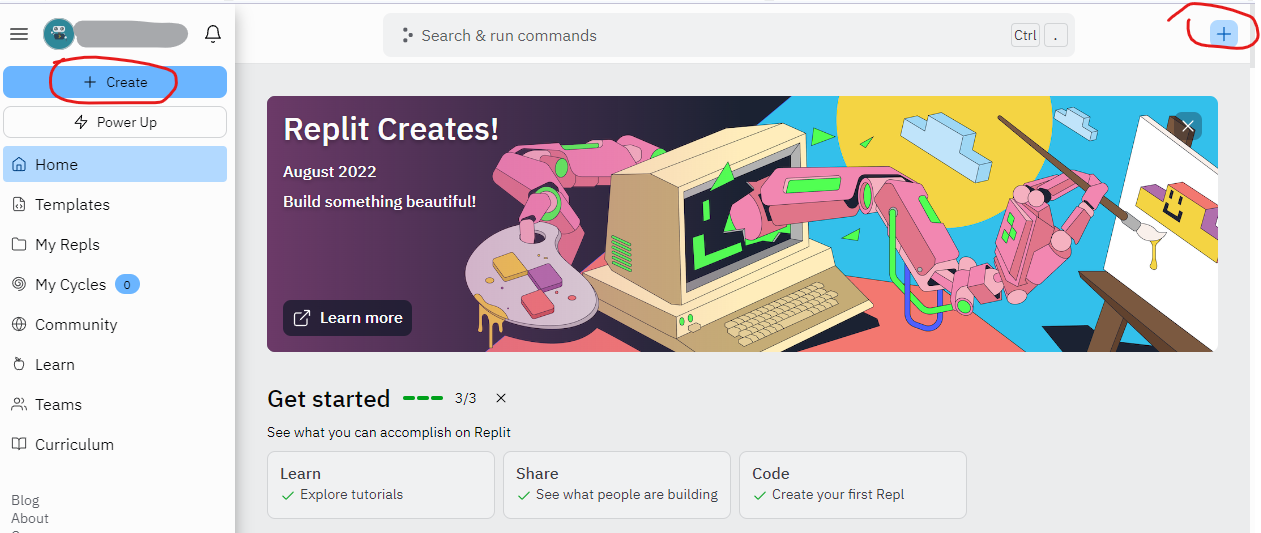Open the About link
This screenshot has width=1261, height=533.
tap(30, 518)
